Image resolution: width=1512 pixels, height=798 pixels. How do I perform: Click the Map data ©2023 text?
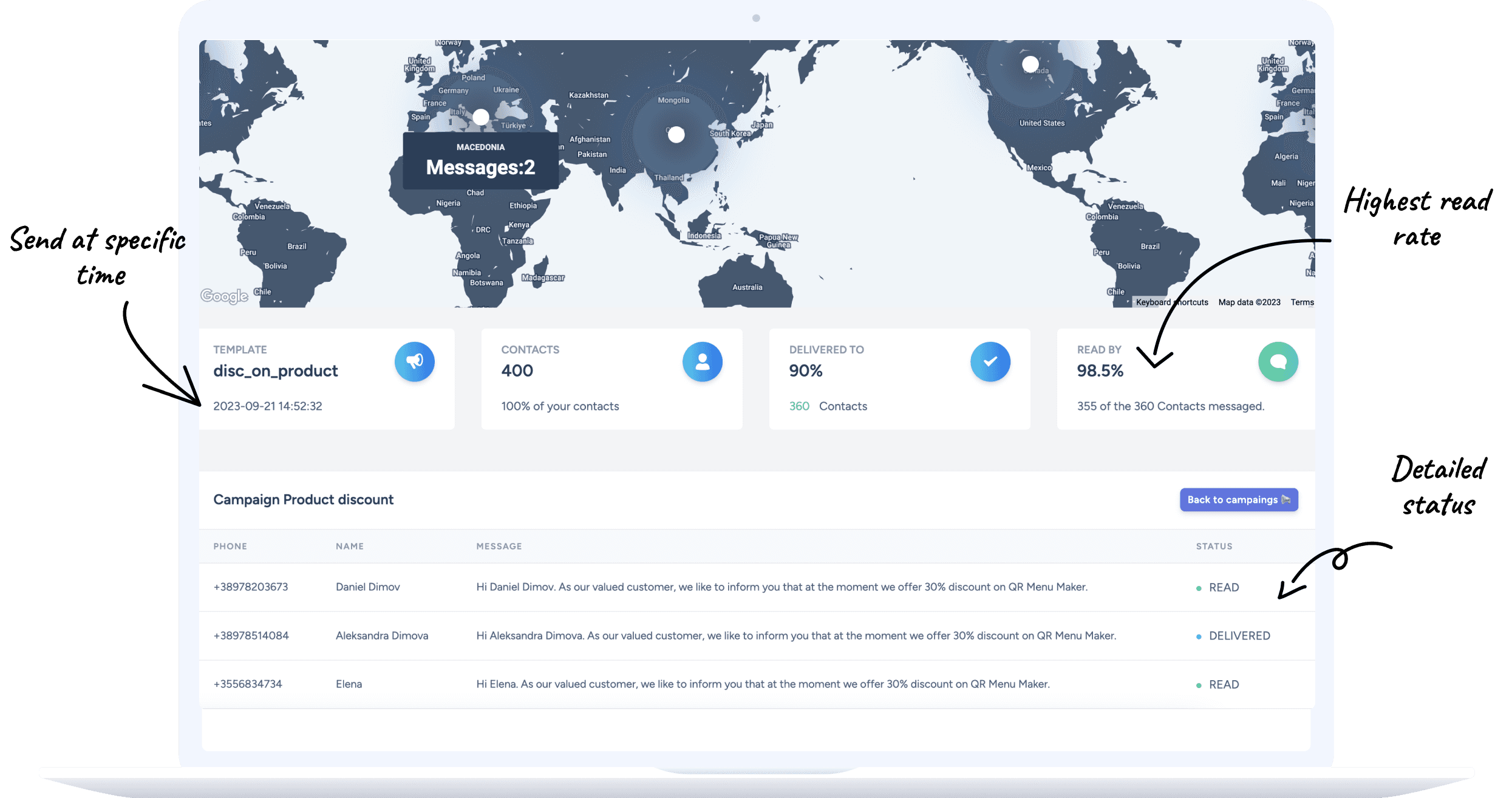(1249, 302)
